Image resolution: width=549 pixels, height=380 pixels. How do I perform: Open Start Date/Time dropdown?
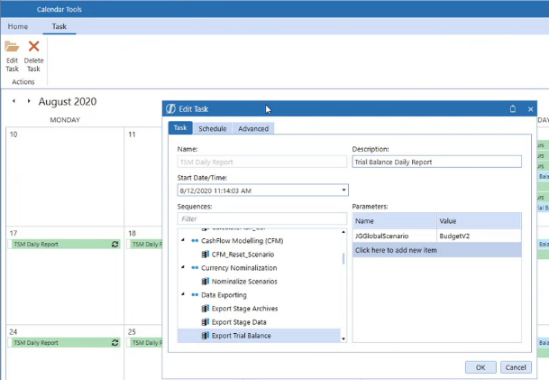[343, 190]
